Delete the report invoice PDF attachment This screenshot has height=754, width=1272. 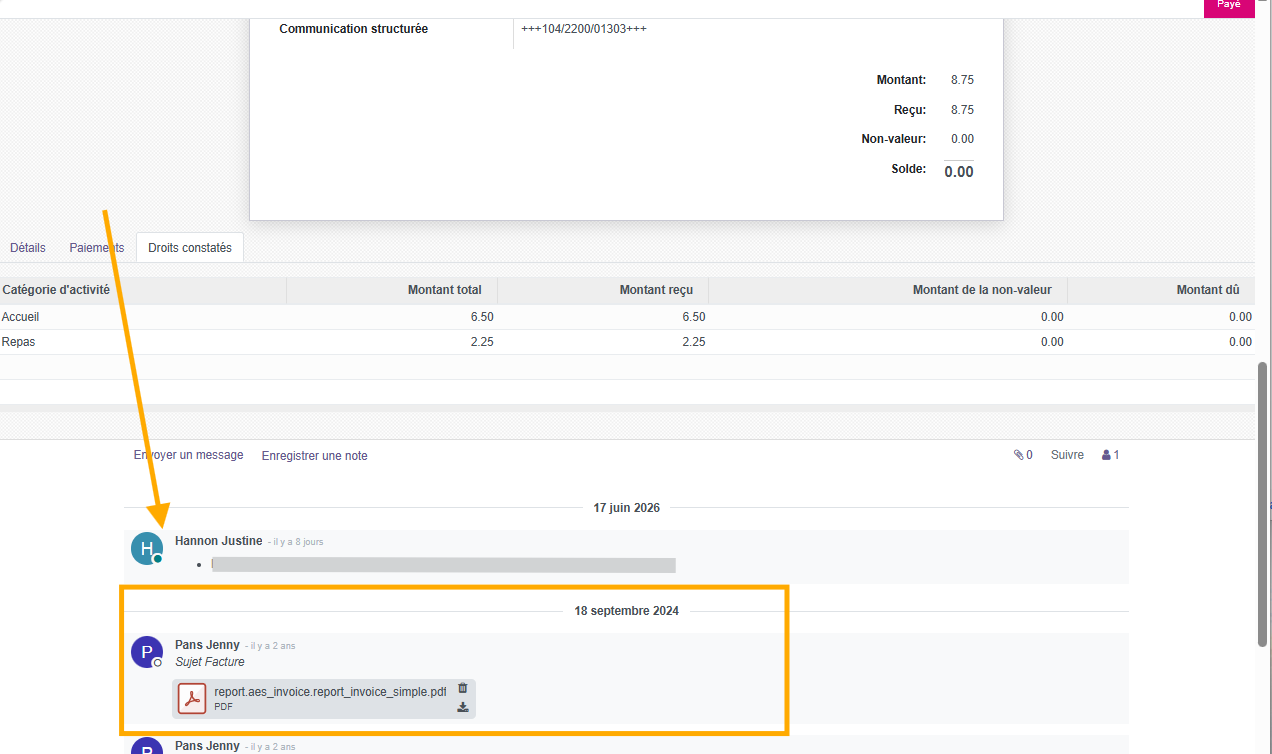[462, 688]
